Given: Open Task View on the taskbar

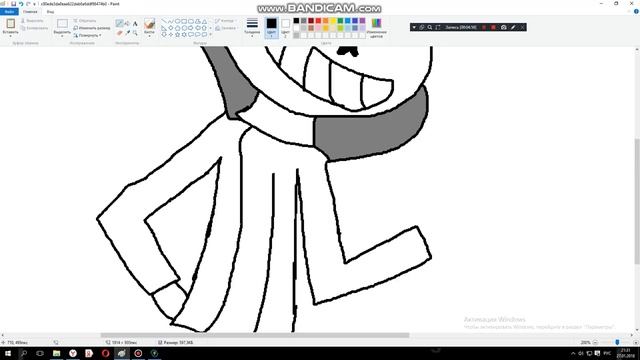Looking at the screenshot, I should click(40, 353).
